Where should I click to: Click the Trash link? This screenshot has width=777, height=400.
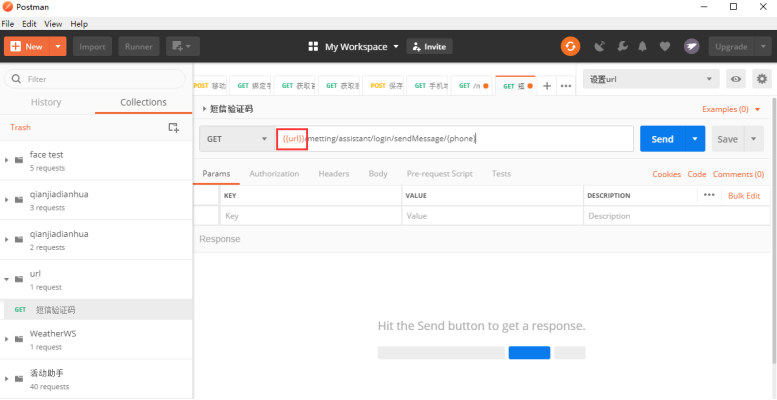click(x=20, y=127)
